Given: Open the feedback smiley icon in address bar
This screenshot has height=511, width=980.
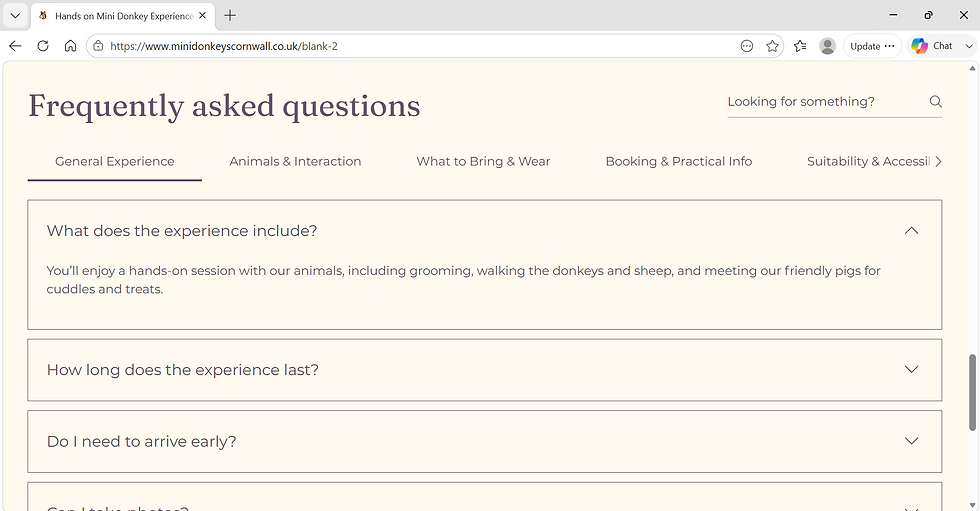Looking at the screenshot, I should click(x=746, y=46).
